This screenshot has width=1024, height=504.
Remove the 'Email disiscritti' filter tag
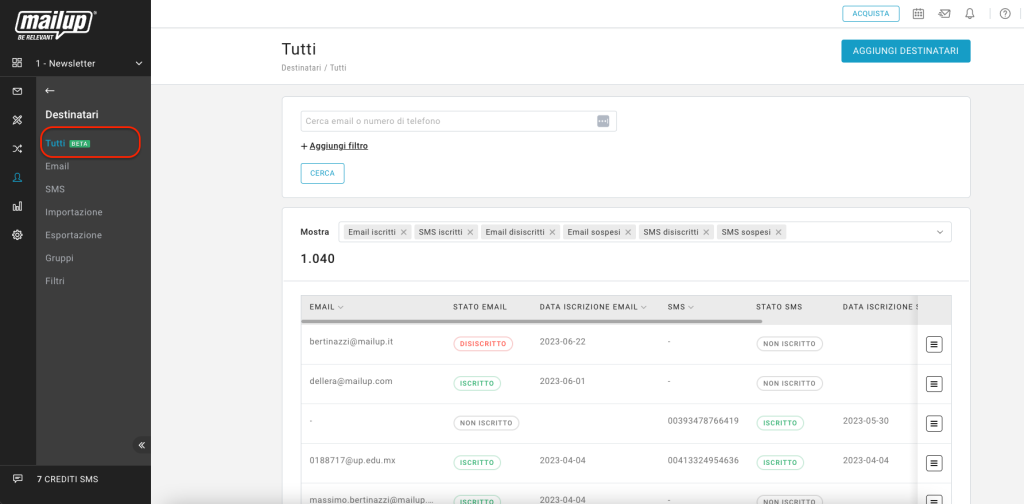[x=551, y=232]
